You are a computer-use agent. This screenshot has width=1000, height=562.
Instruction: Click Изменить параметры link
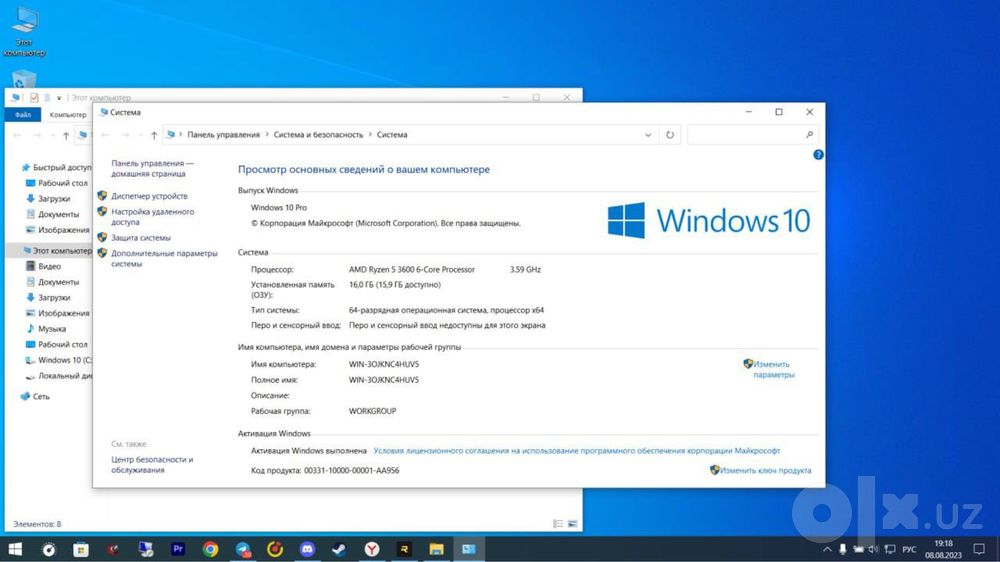tap(773, 369)
